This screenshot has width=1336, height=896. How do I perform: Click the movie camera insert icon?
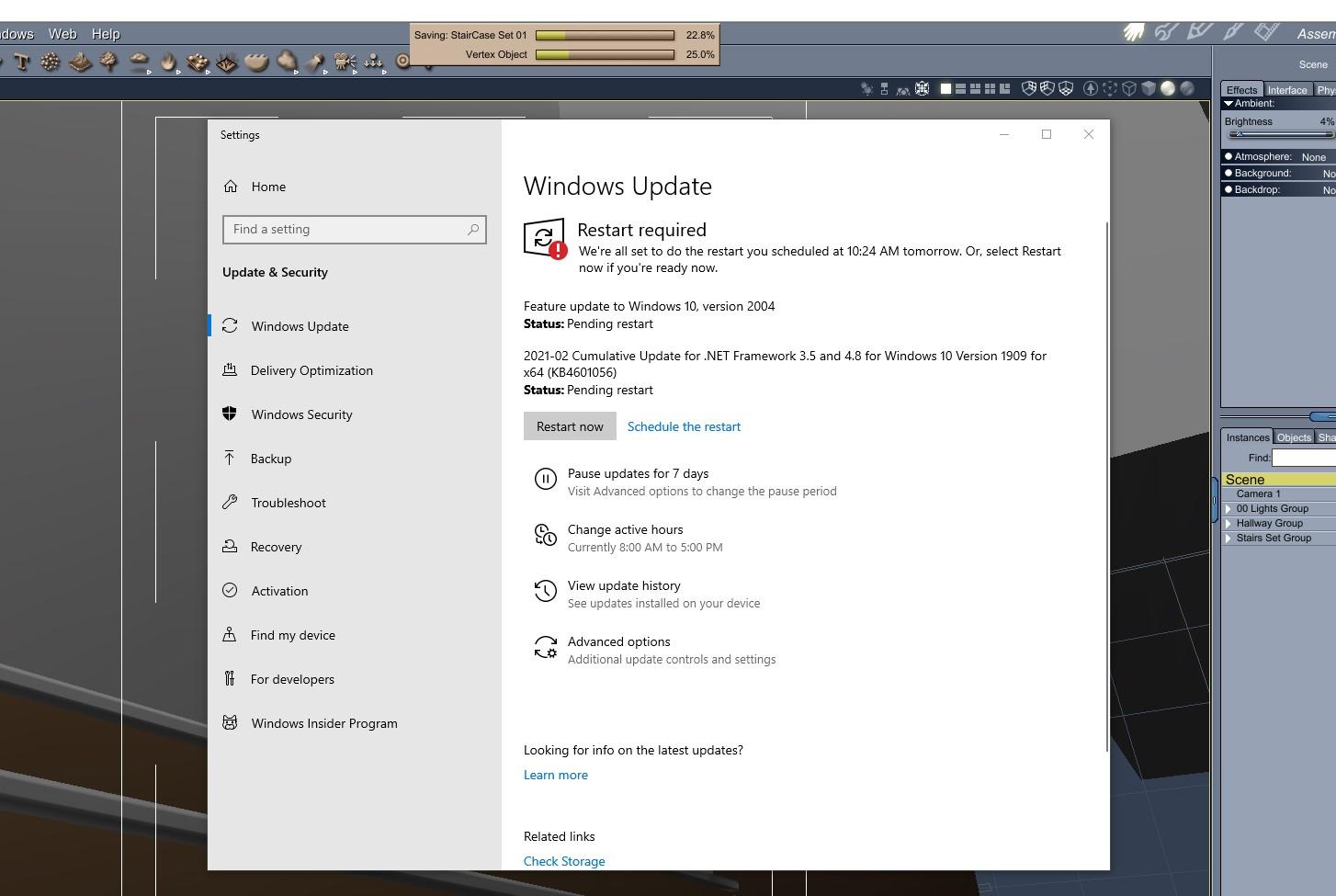[345, 62]
